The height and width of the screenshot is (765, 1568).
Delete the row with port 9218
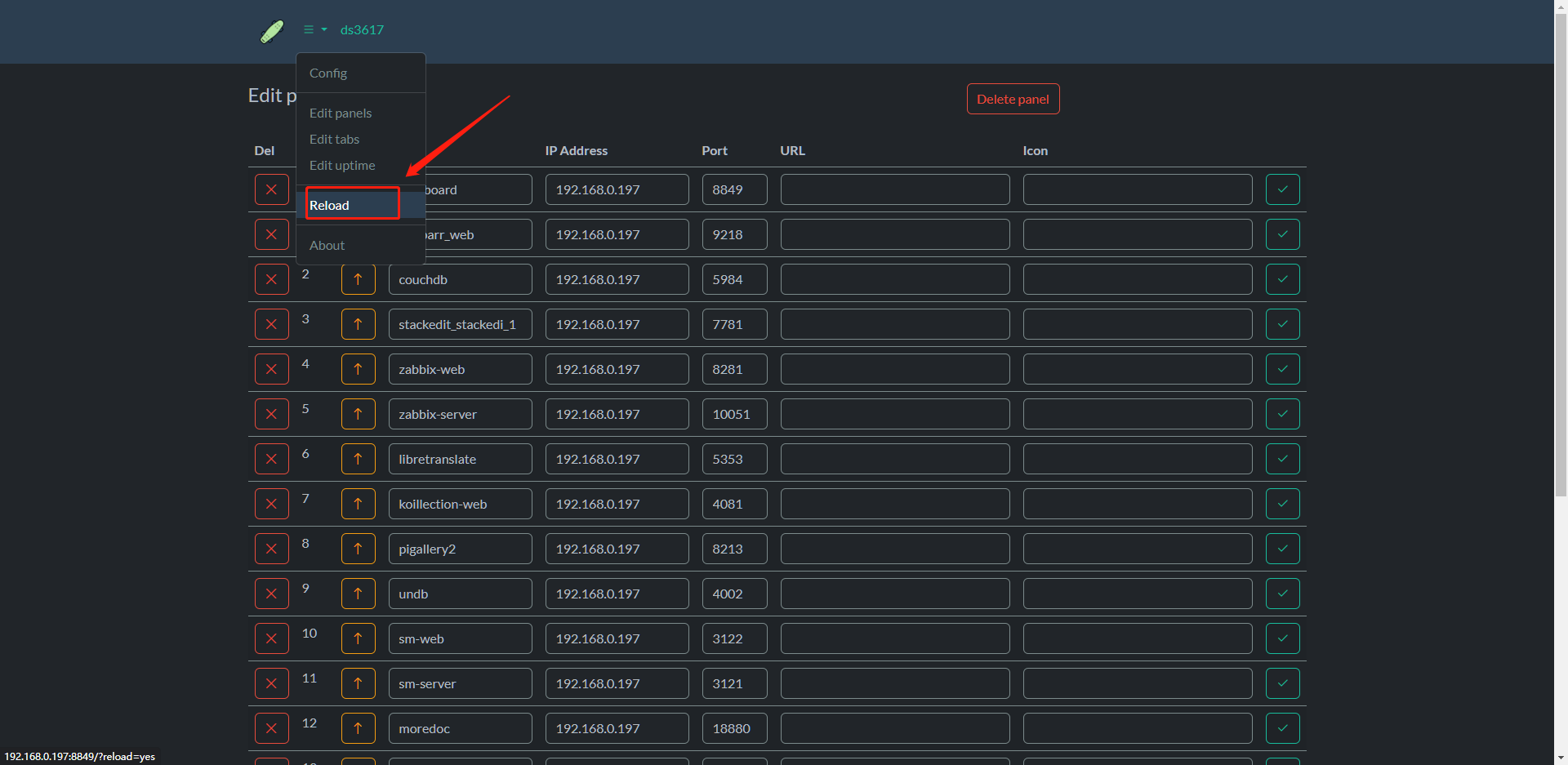click(272, 234)
